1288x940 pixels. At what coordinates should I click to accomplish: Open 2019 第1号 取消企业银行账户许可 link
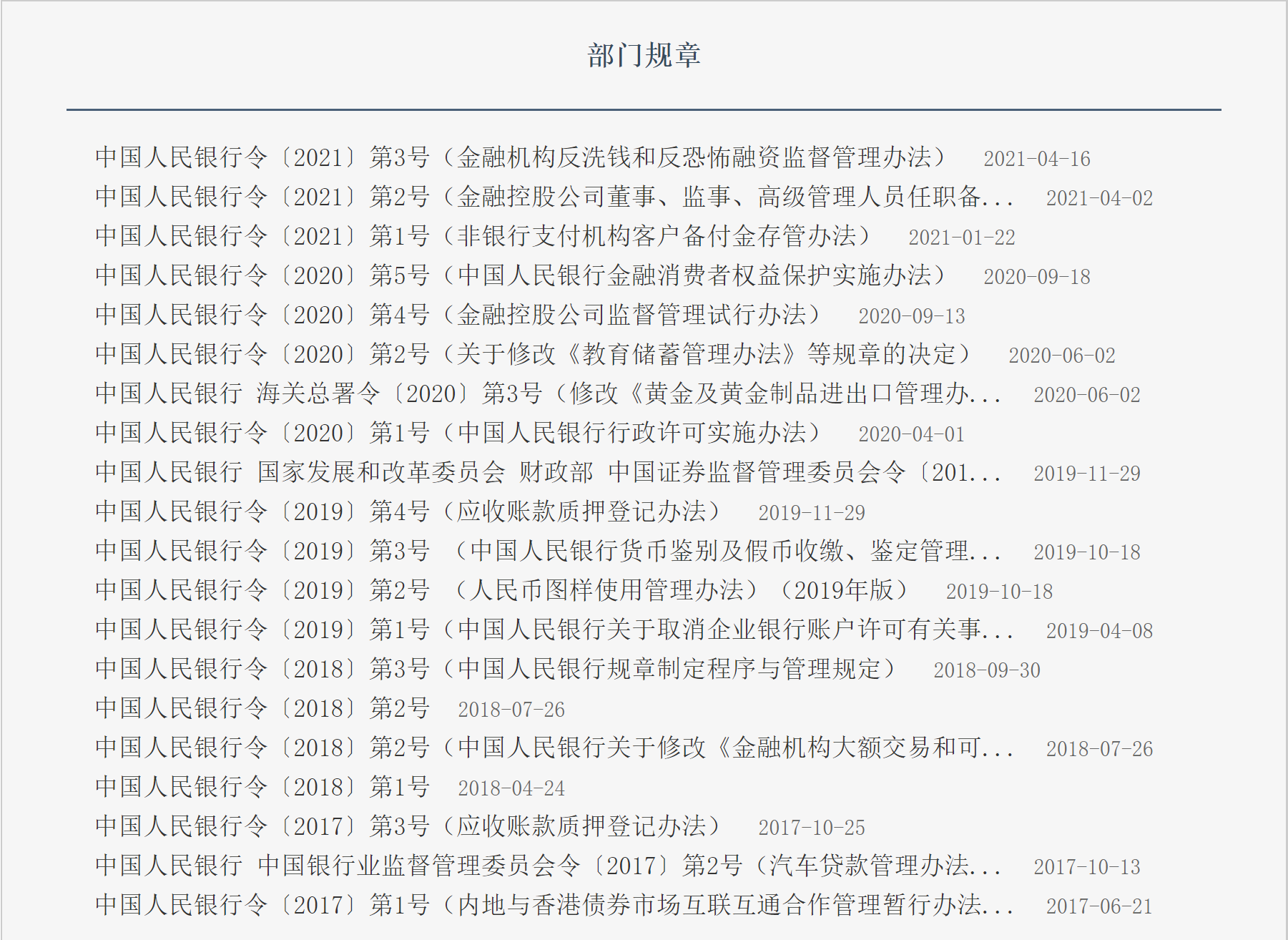(554, 630)
